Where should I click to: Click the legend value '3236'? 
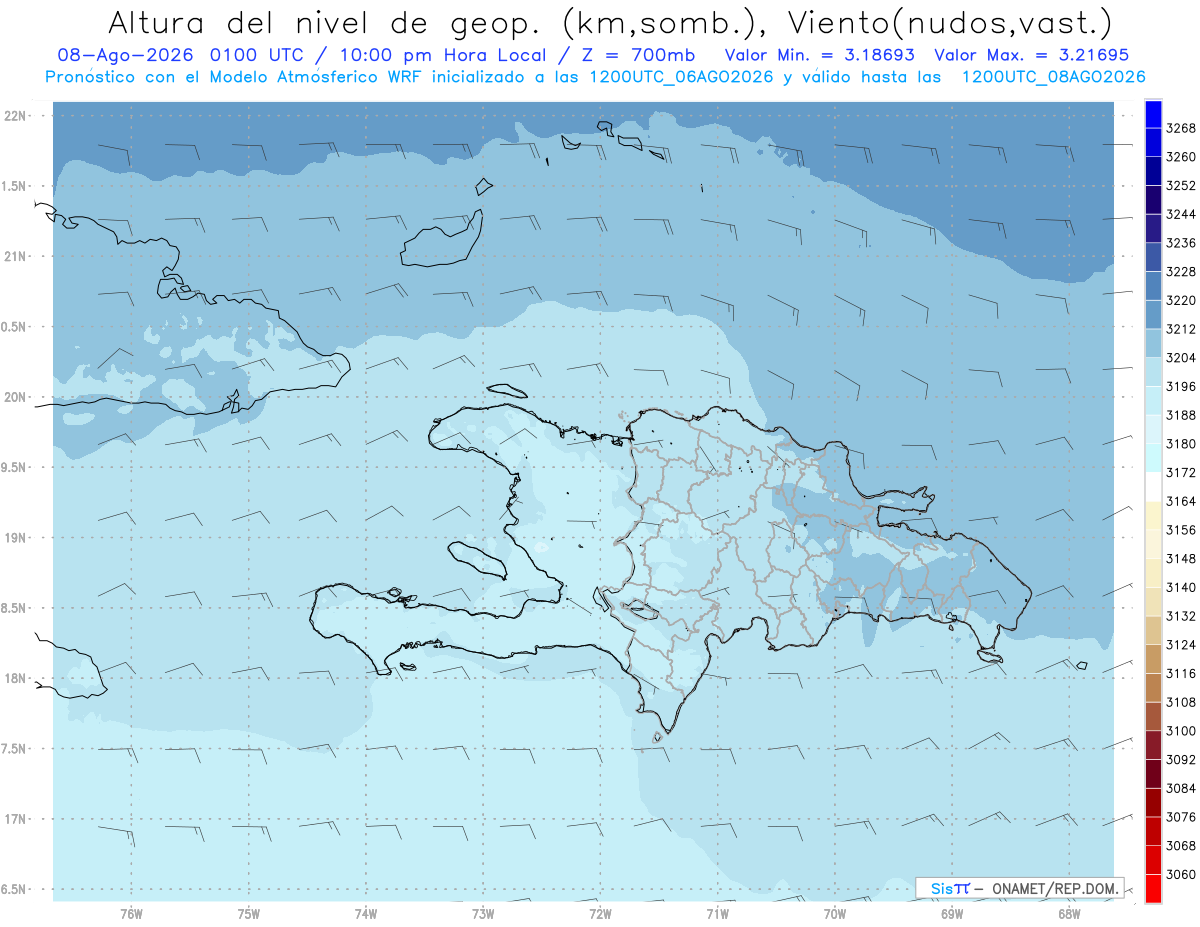point(1181,243)
